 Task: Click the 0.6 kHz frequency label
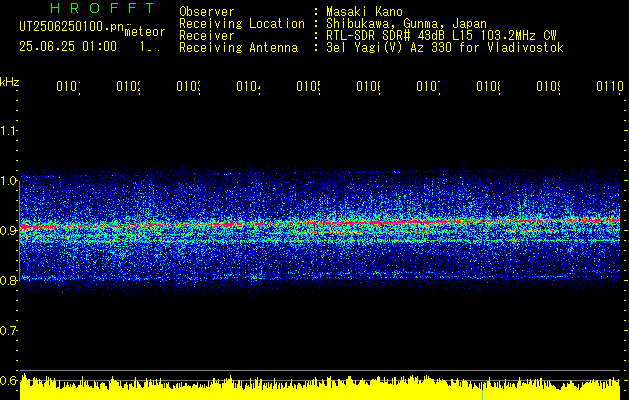pos(8,380)
